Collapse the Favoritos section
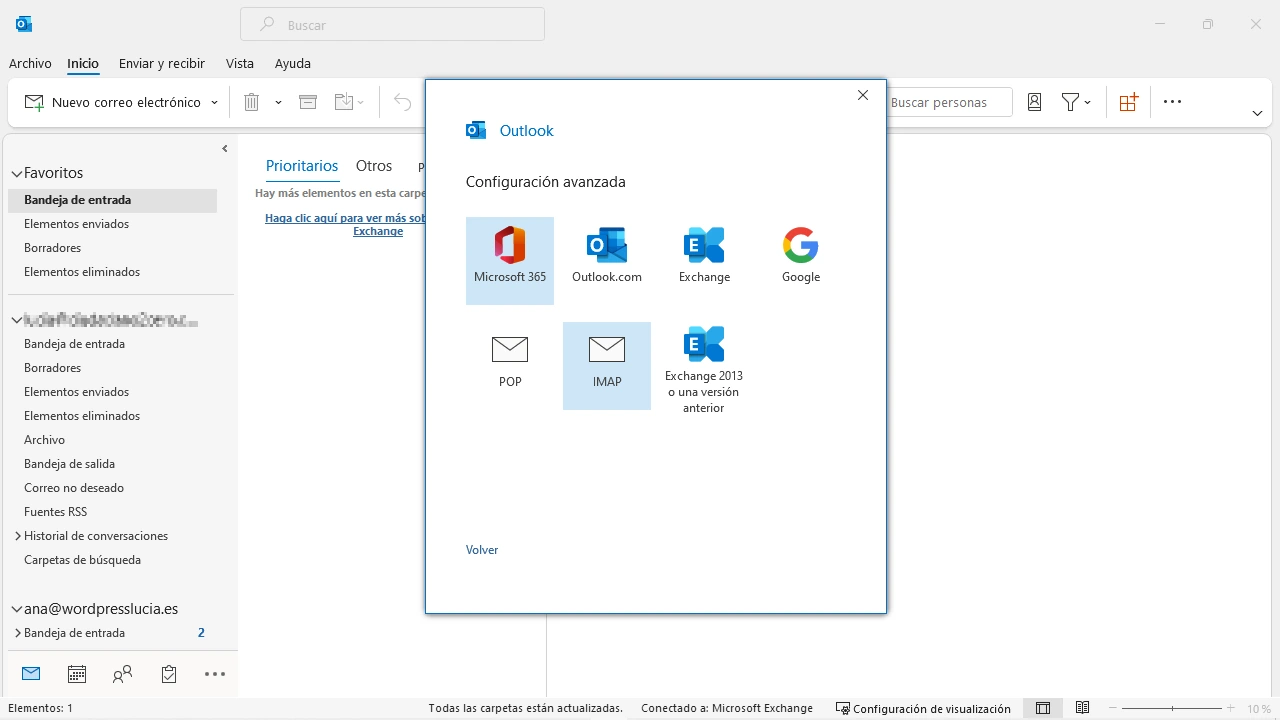The width and height of the screenshot is (1280, 720). click(17, 174)
